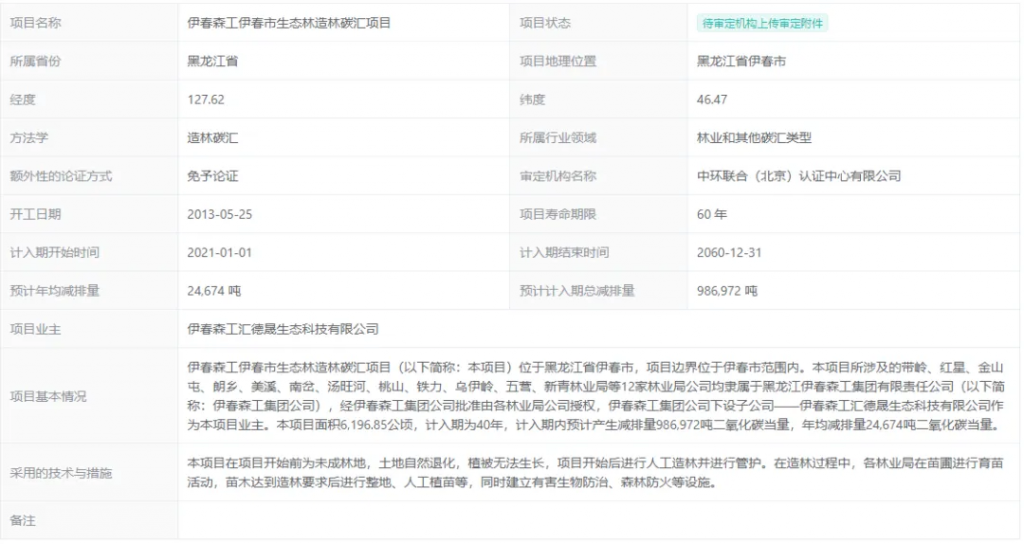Click the annual reduction value 24,674 吨
The image size is (1024, 544).
[x=214, y=291]
